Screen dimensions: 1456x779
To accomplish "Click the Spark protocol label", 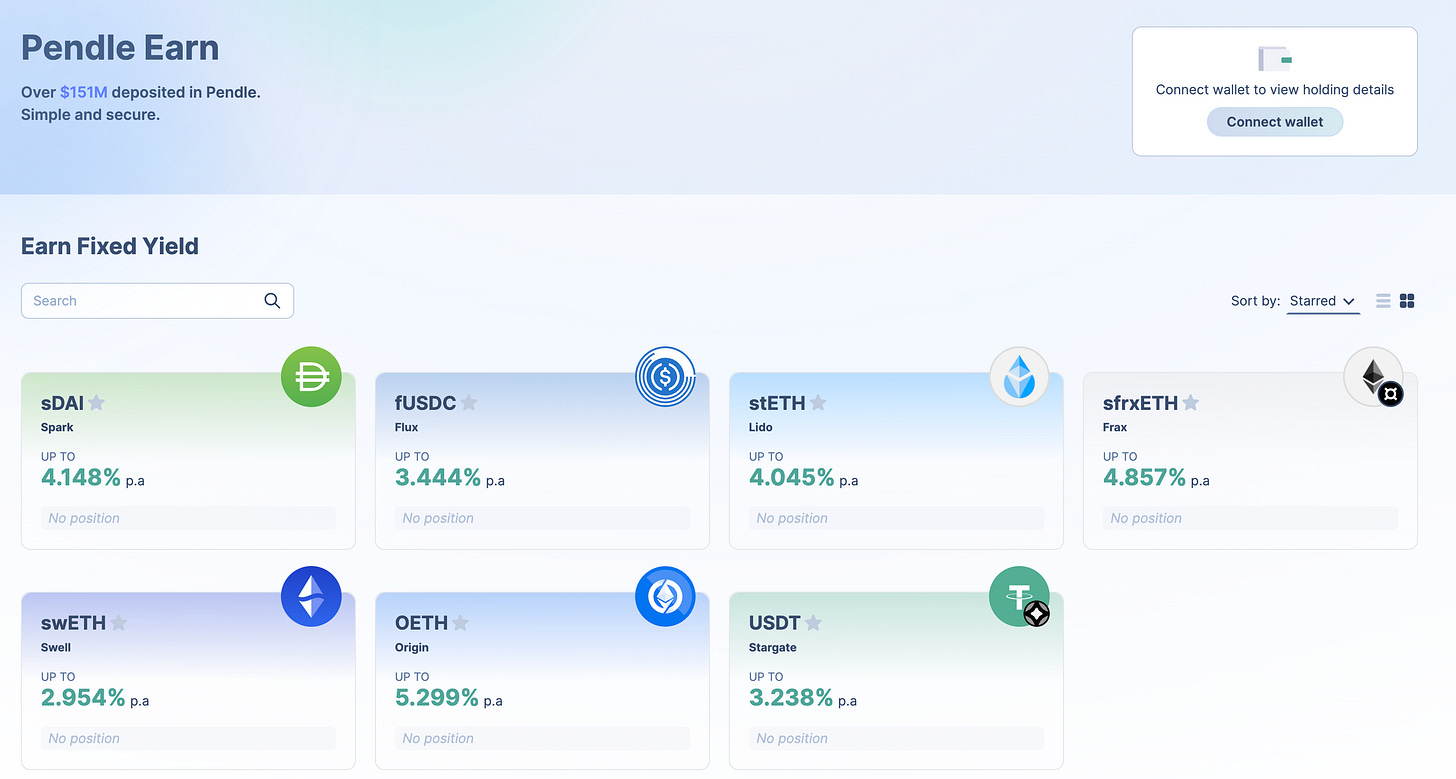I will (57, 427).
